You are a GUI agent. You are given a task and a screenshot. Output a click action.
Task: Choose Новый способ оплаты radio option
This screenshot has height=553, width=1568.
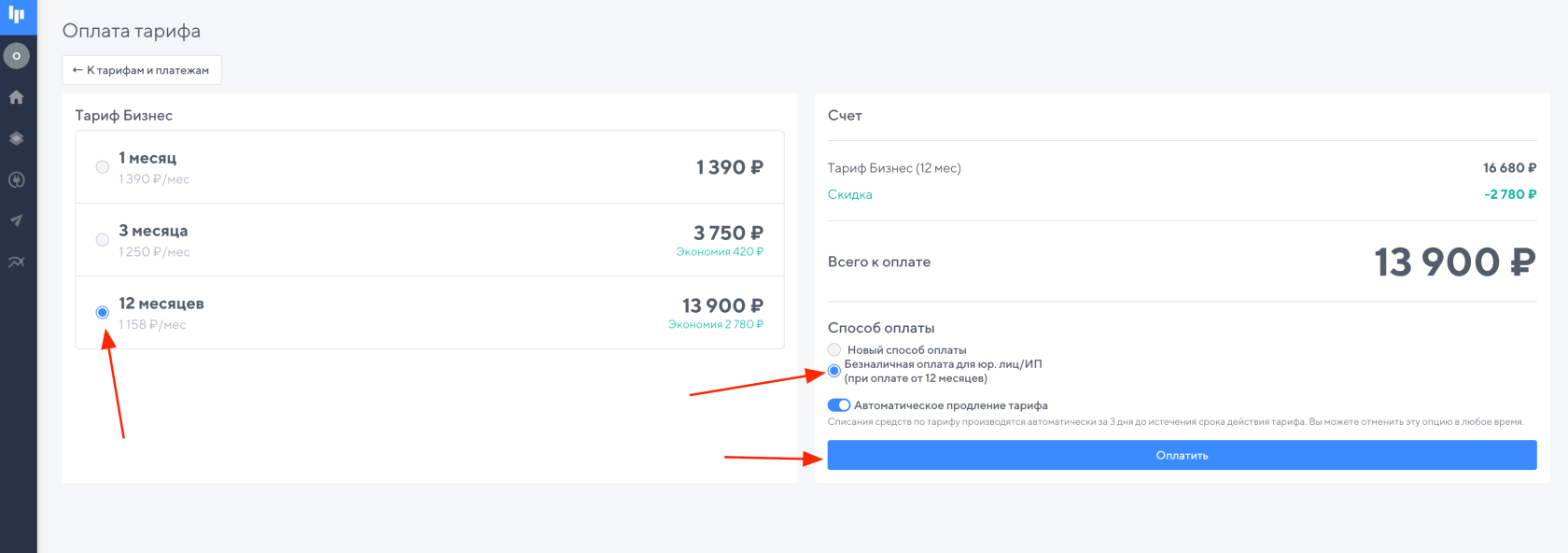(x=834, y=349)
